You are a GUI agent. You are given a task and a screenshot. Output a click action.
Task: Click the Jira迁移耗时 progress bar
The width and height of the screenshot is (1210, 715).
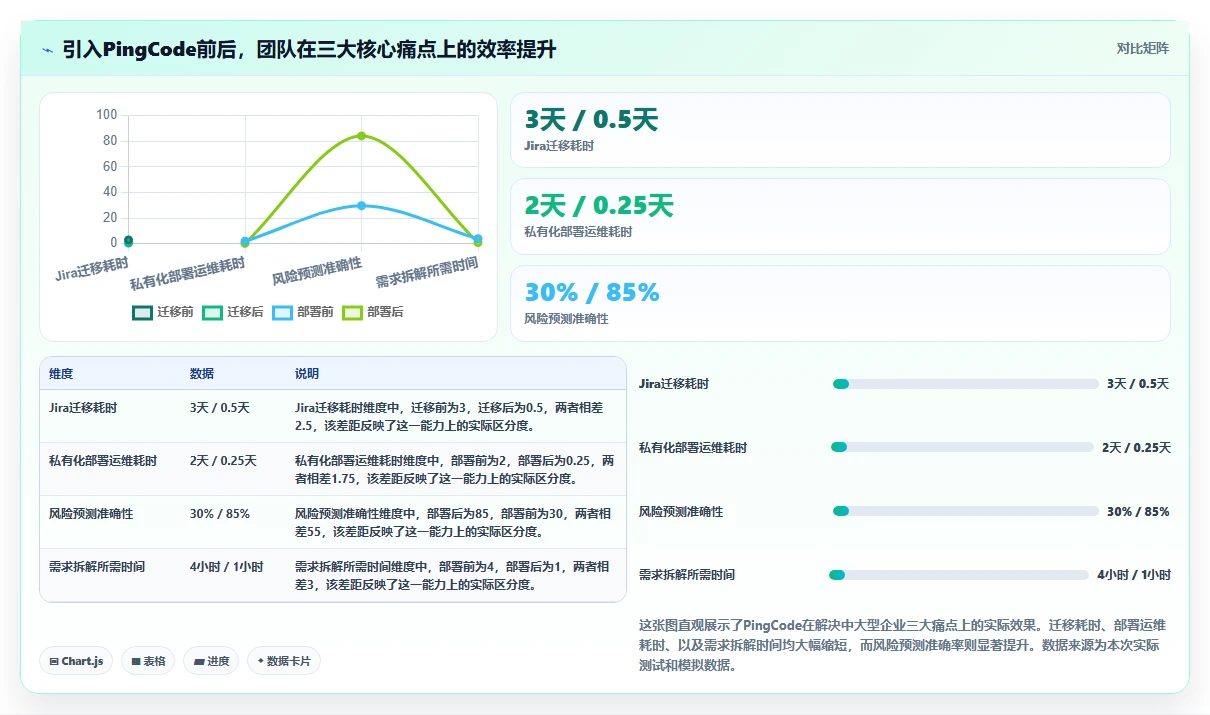[x=966, y=384]
